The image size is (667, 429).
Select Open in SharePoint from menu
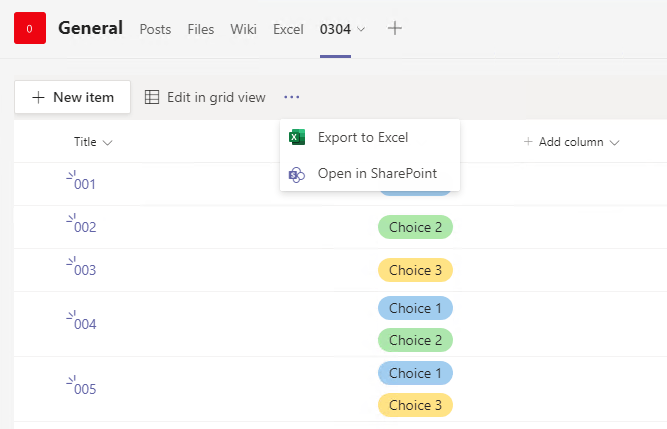coord(377,174)
